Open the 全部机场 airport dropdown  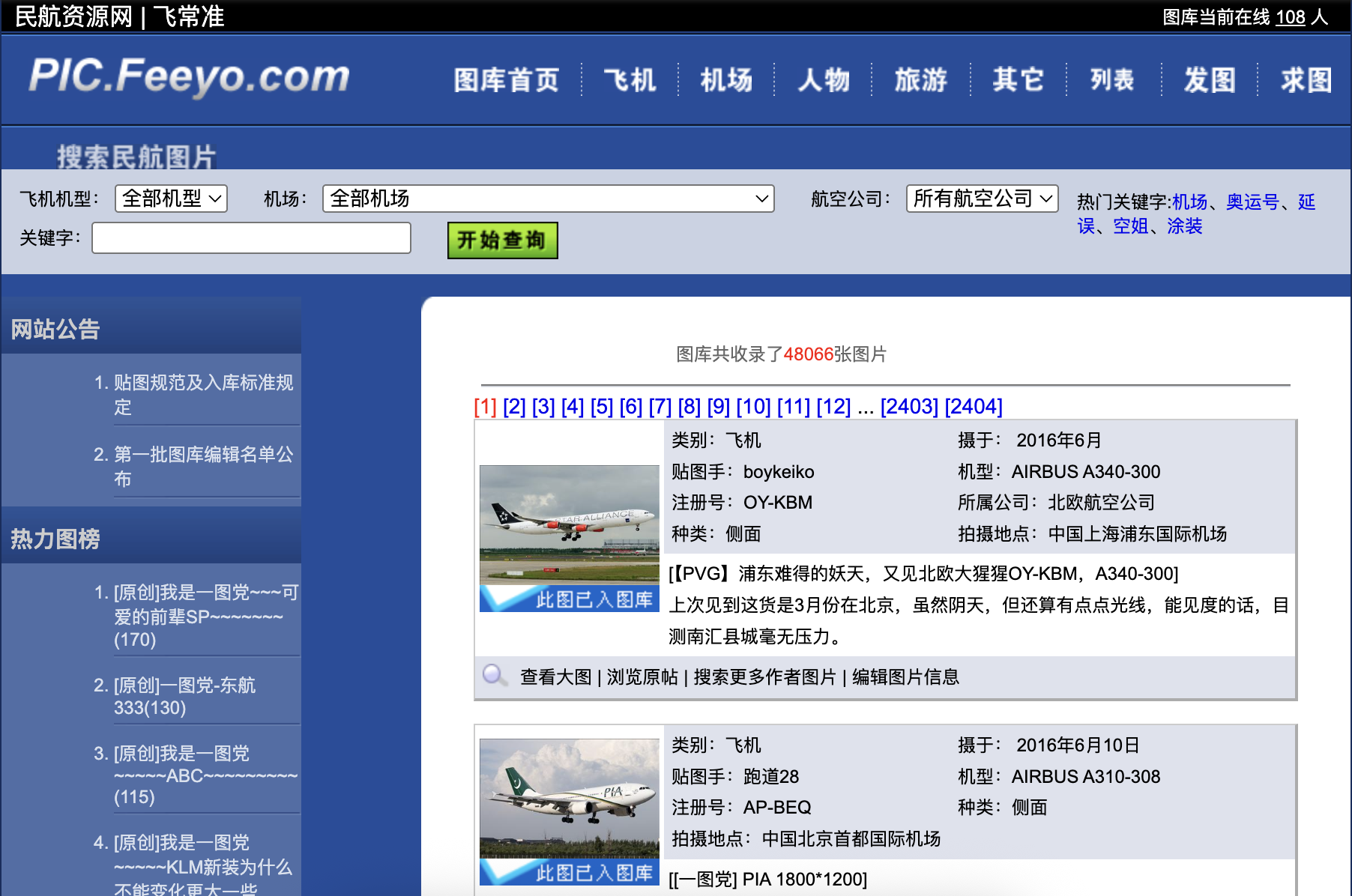pyautogui.click(x=548, y=199)
